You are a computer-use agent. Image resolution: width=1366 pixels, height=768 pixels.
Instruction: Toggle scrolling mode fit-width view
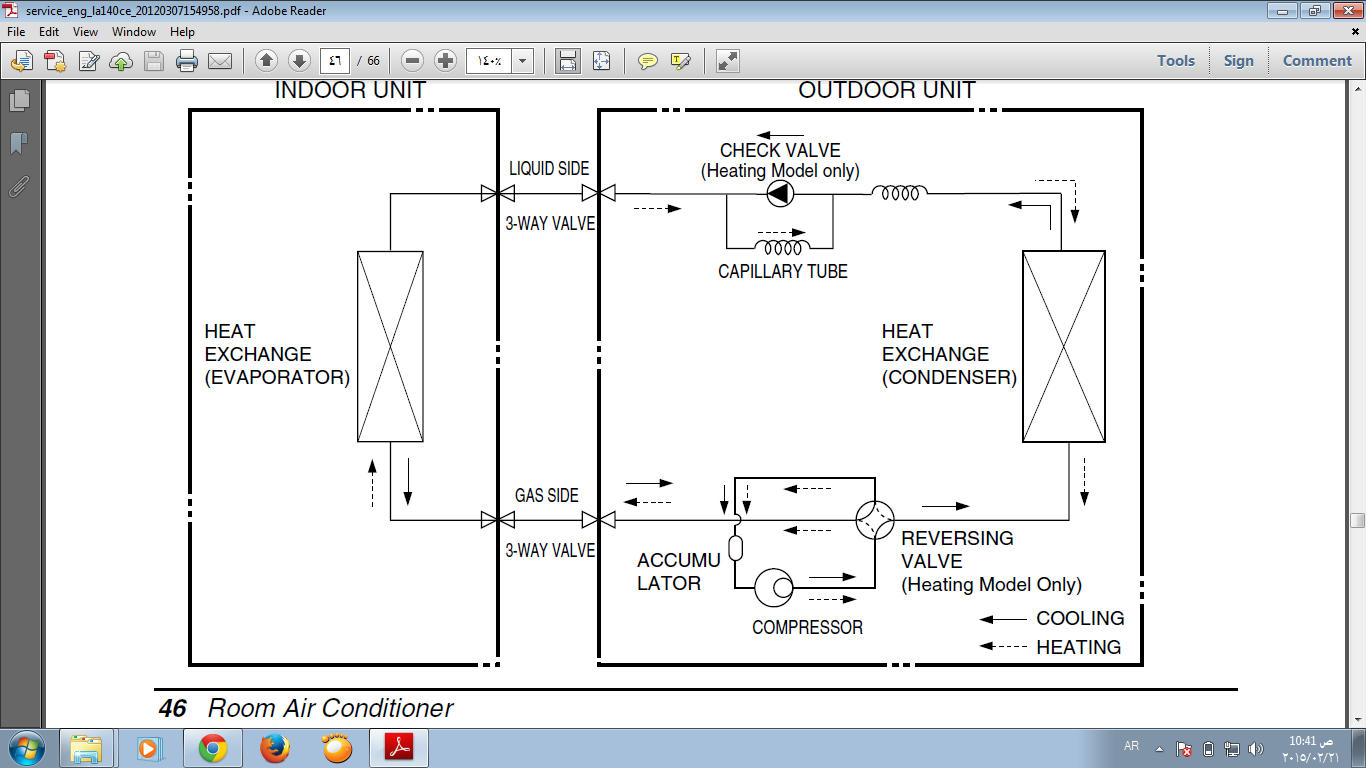point(568,61)
